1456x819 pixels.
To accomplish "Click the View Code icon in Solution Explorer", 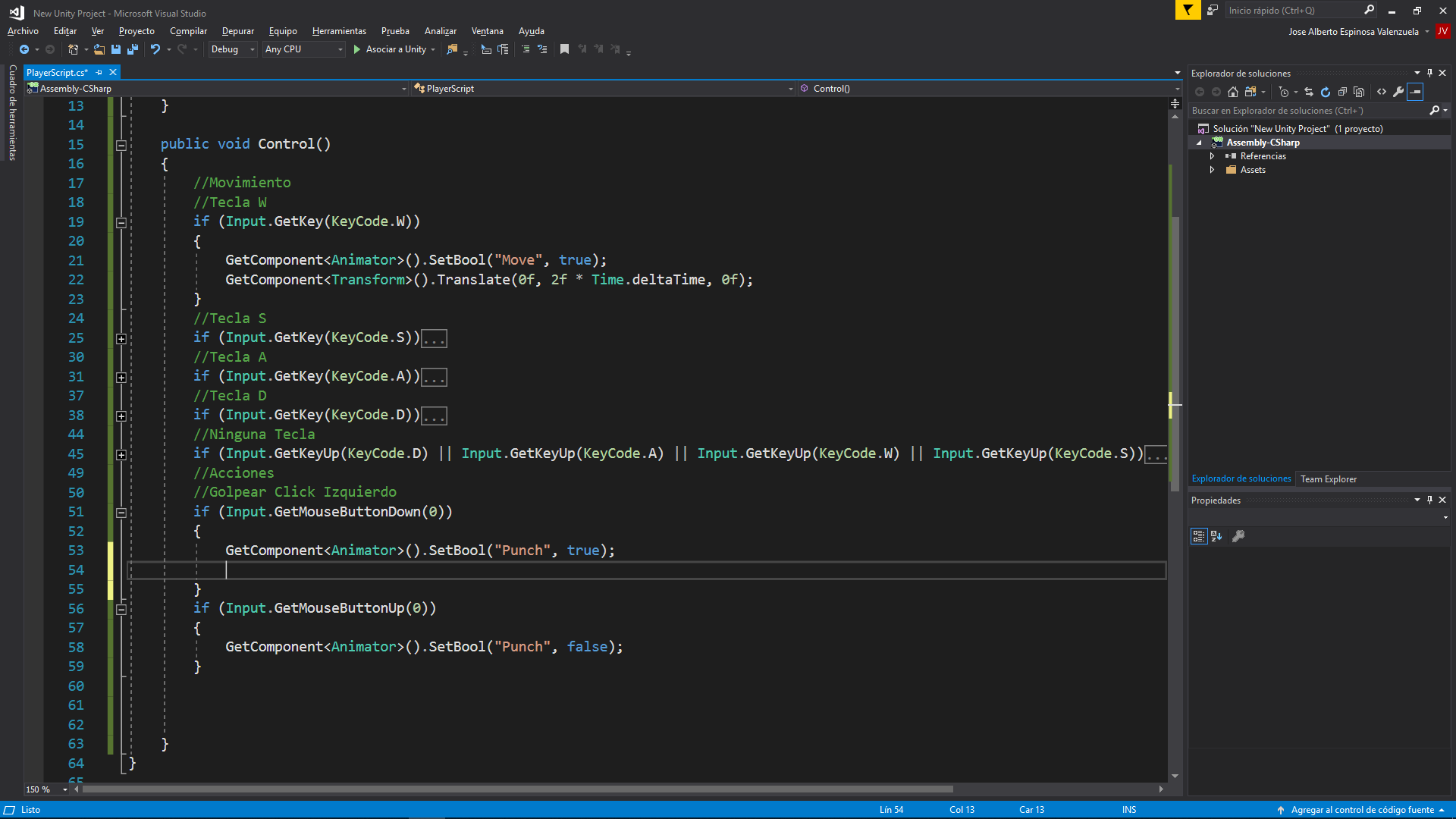I will (x=1382, y=92).
